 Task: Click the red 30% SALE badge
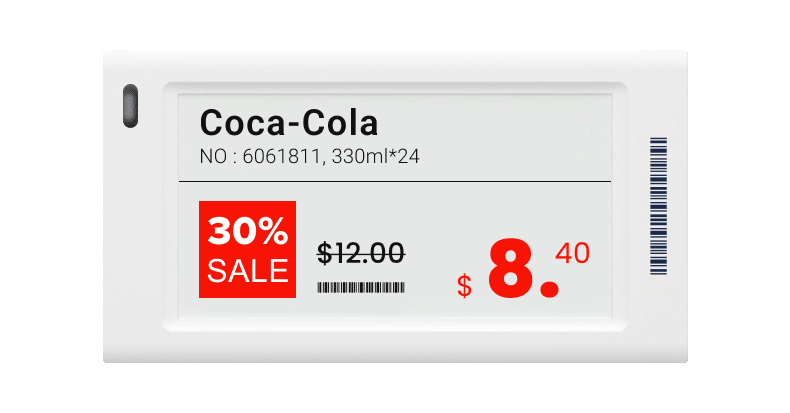tap(247, 249)
